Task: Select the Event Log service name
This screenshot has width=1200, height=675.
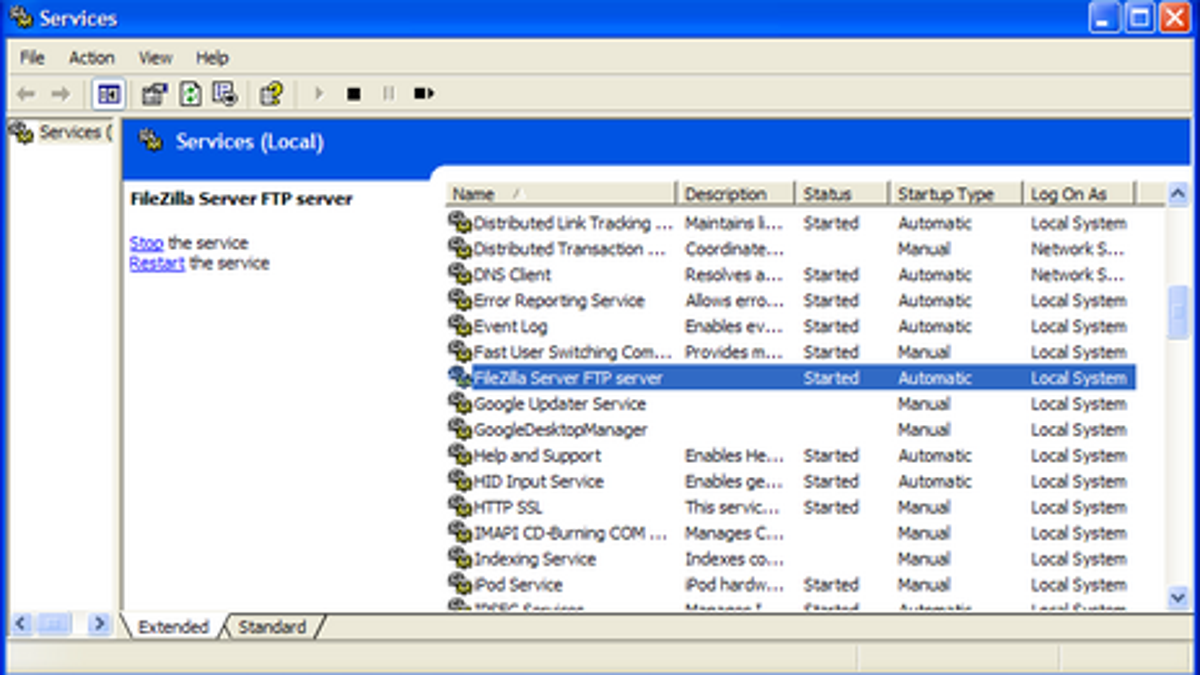Action: pos(511,327)
